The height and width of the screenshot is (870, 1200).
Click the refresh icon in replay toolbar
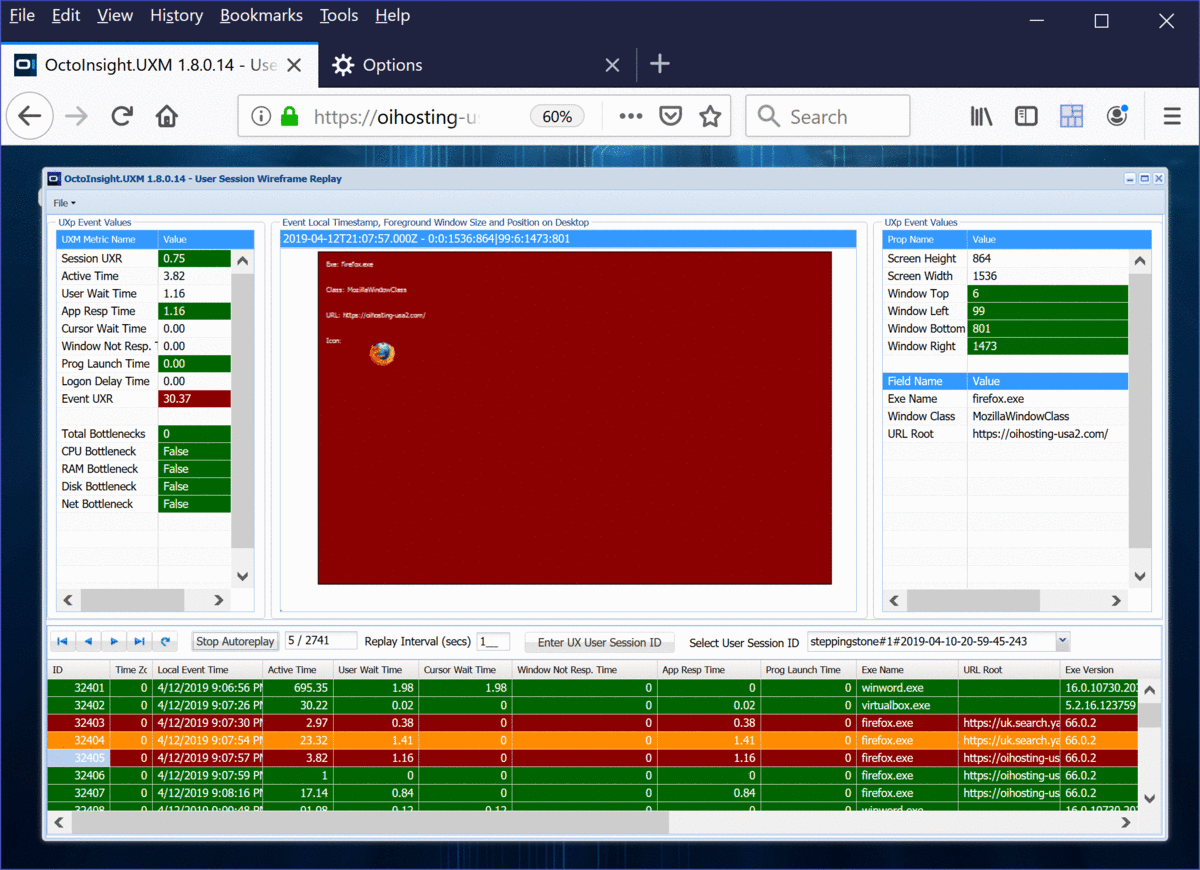[166, 641]
